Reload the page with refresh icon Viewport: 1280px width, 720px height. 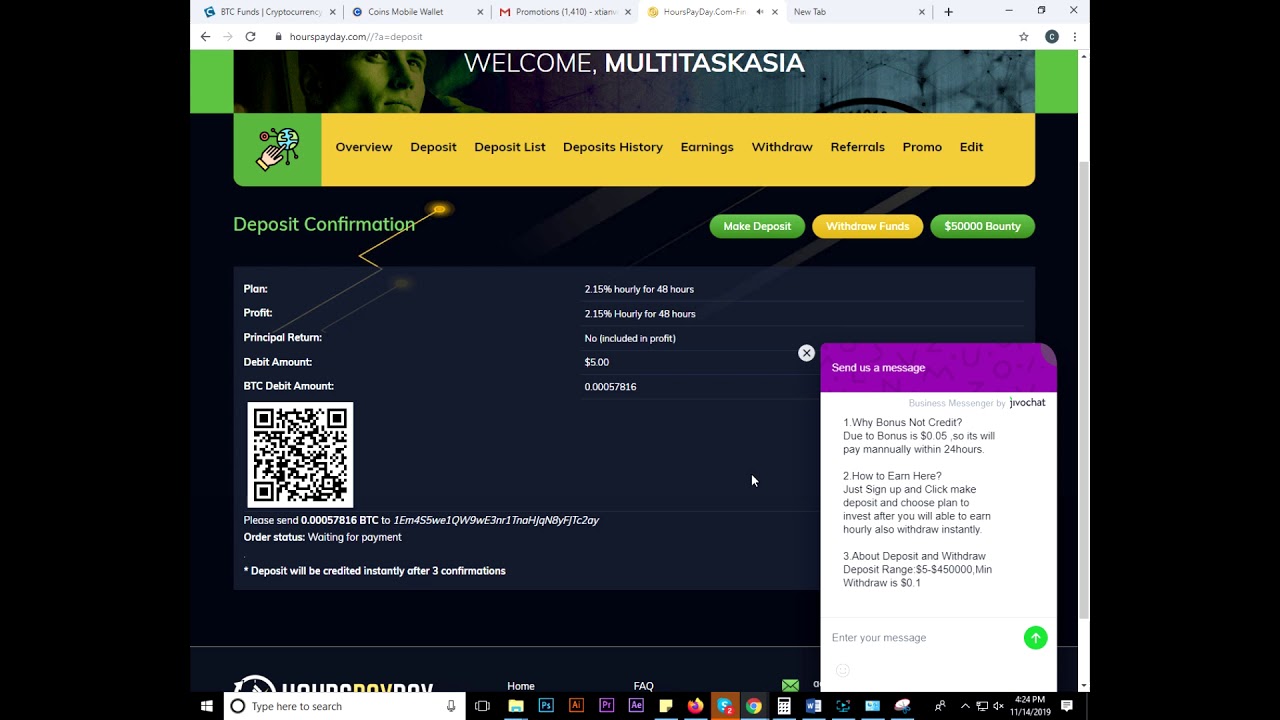pyautogui.click(x=250, y=36)
